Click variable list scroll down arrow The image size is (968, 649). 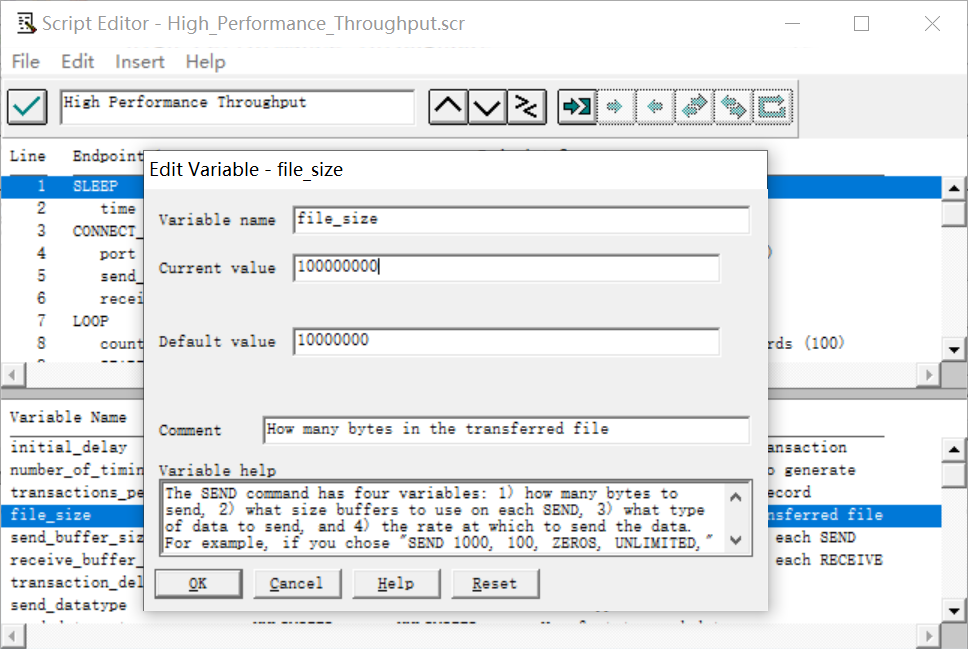coord(954,611)
